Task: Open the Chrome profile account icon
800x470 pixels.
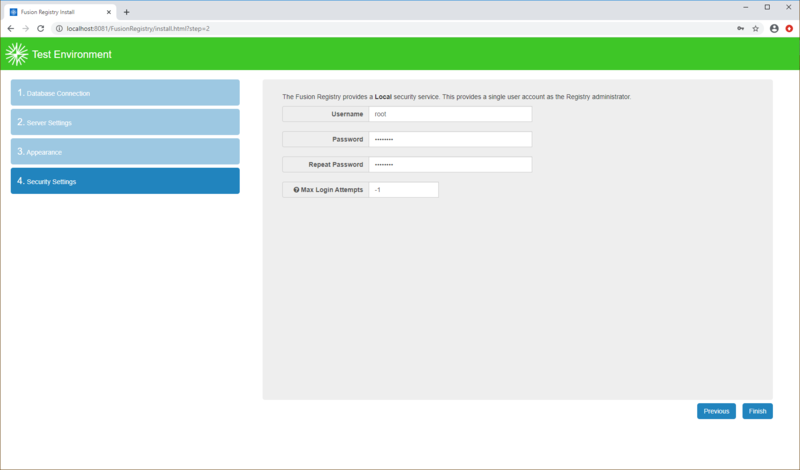Action: 774,29
